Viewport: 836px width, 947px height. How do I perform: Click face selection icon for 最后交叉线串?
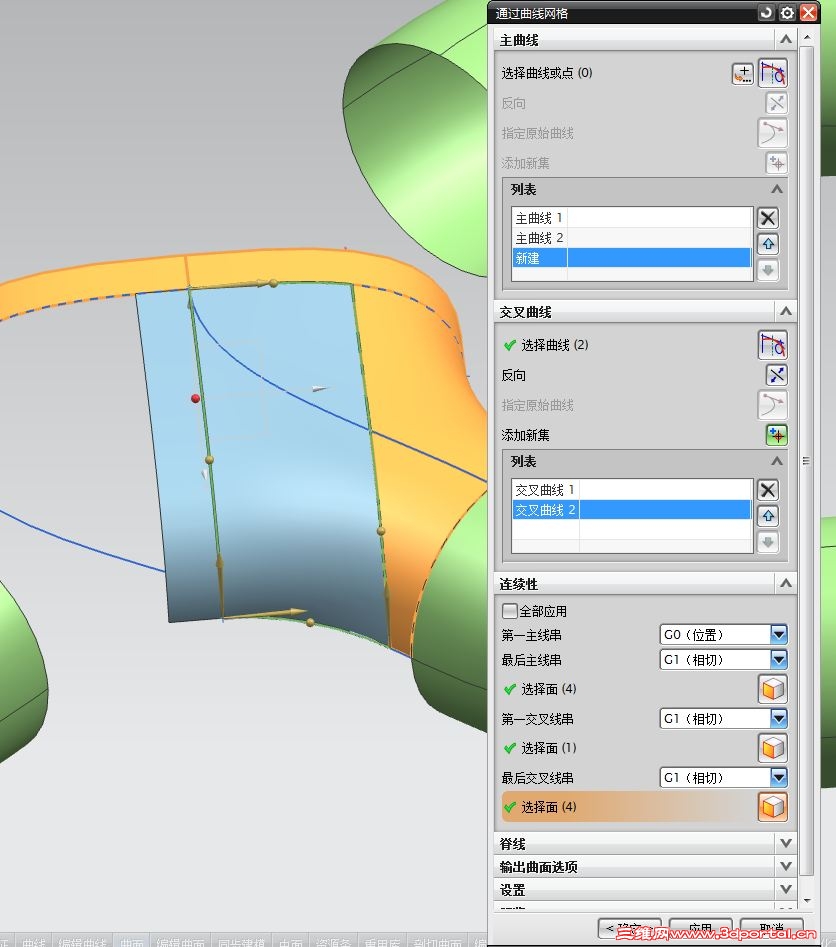[x=773, y=807]
